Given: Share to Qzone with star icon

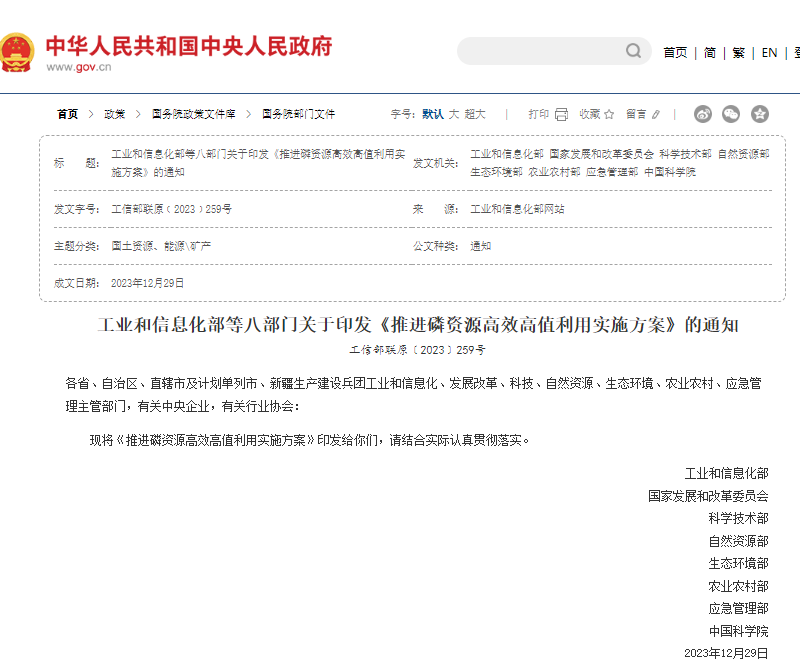Looking at the screenshot, I should tap(760, 114).
